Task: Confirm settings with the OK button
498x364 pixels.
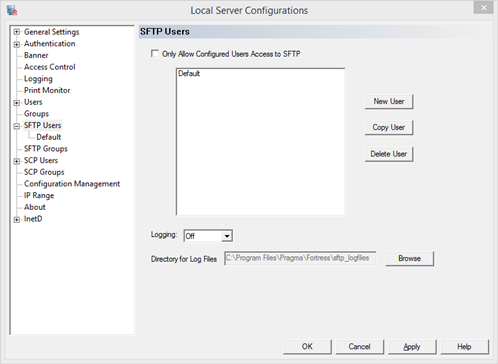Action: click(307, 347)
